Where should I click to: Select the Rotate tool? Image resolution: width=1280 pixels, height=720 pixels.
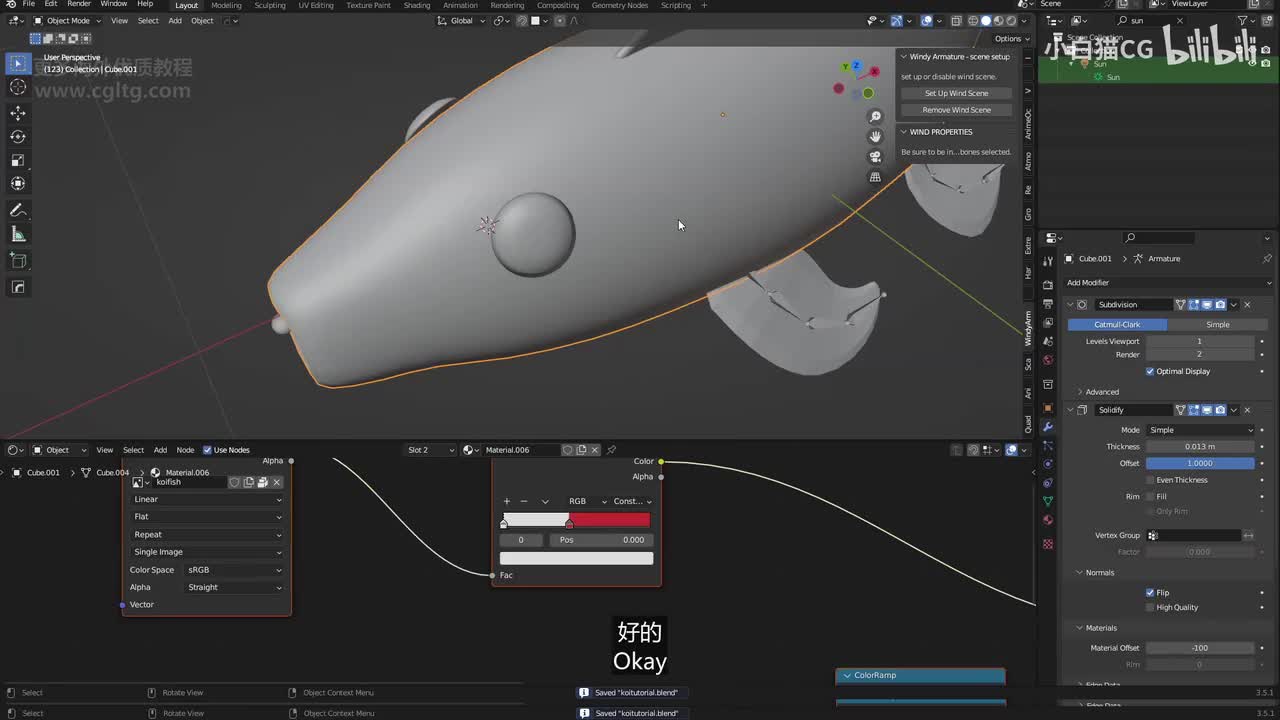pos(18,137)
